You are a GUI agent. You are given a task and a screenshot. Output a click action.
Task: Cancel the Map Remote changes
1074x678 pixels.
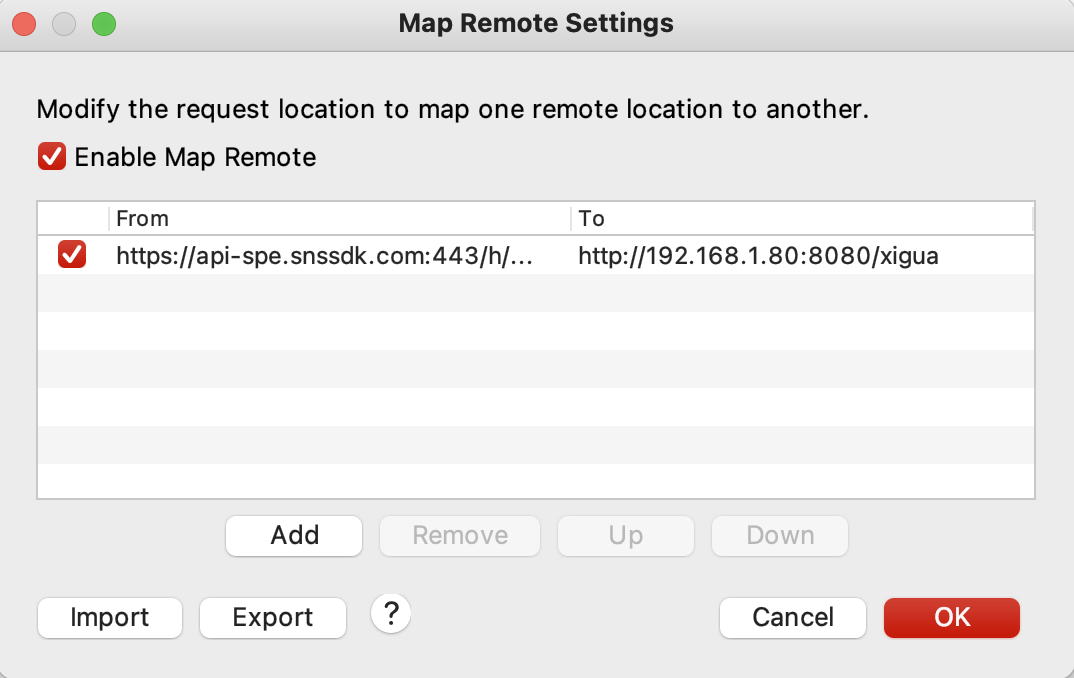point(792,618)
